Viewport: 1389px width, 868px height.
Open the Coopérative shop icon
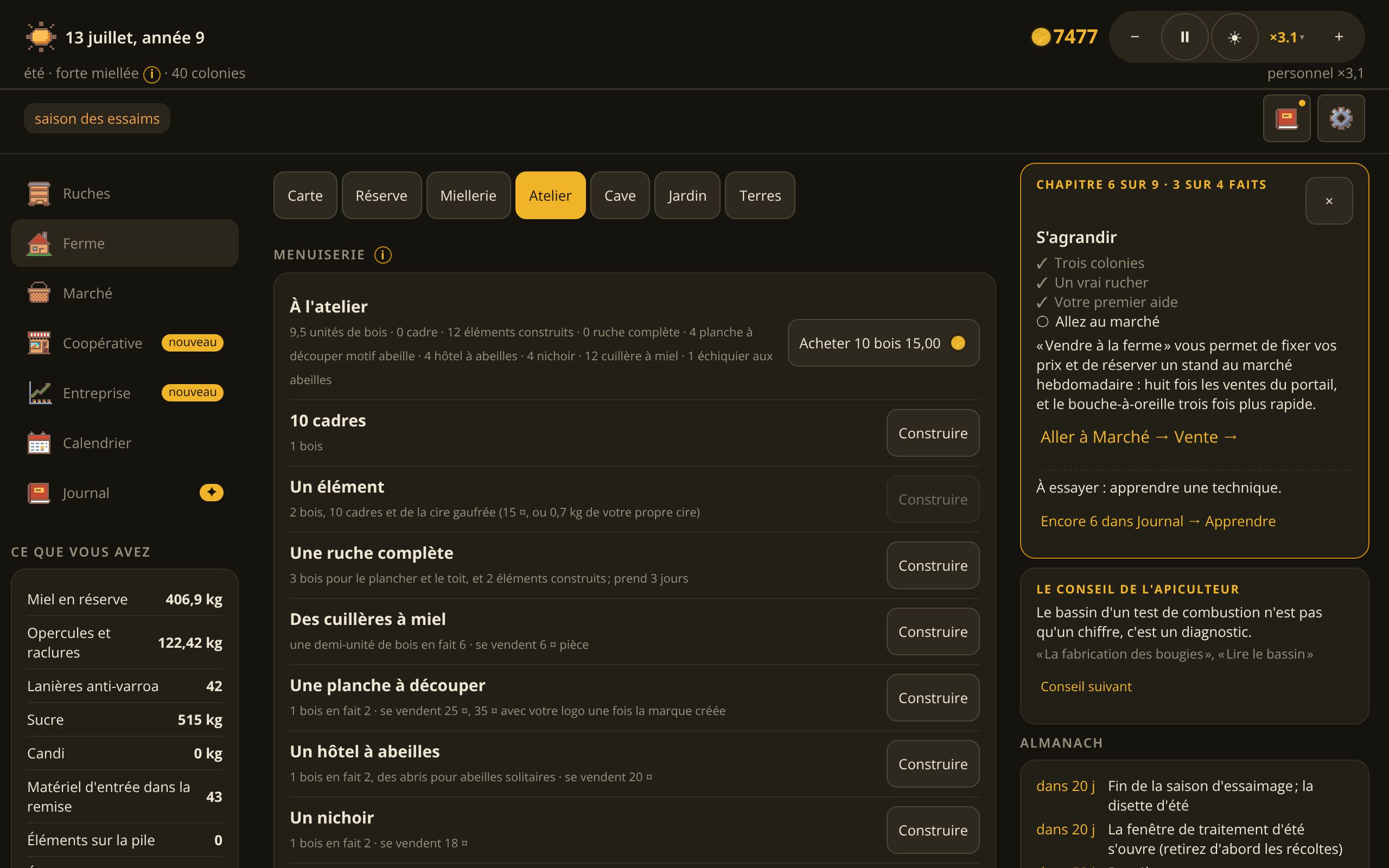pyautogui.click(x=39, y=343)
